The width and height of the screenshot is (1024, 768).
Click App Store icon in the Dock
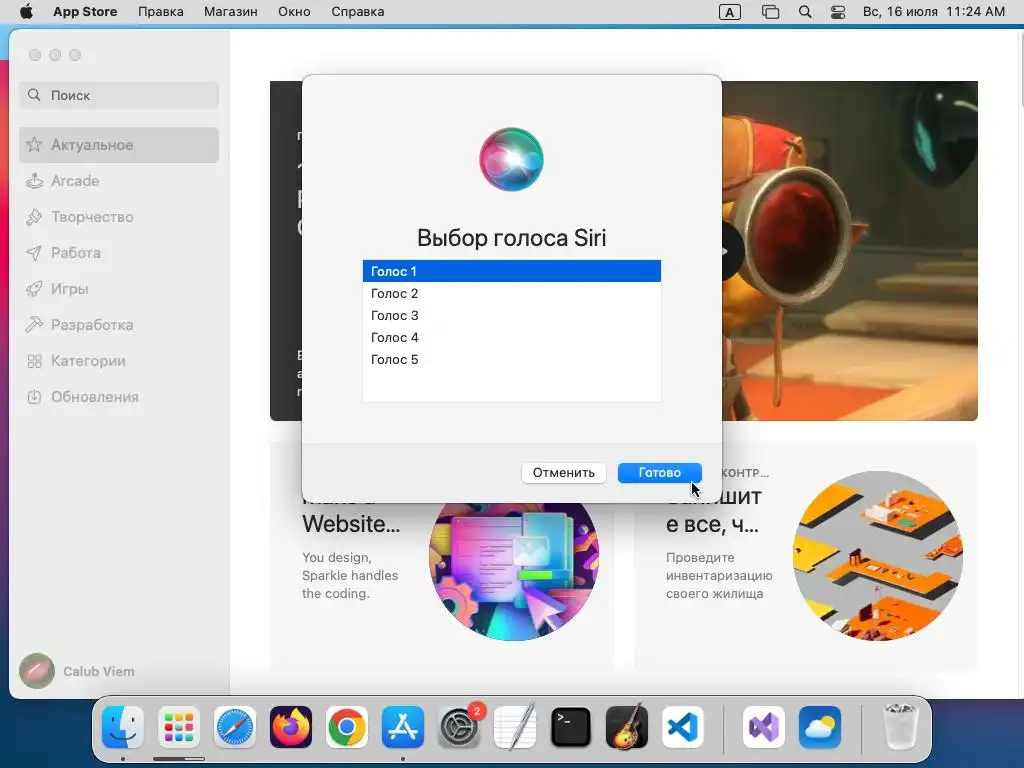[x=403, y=727]
